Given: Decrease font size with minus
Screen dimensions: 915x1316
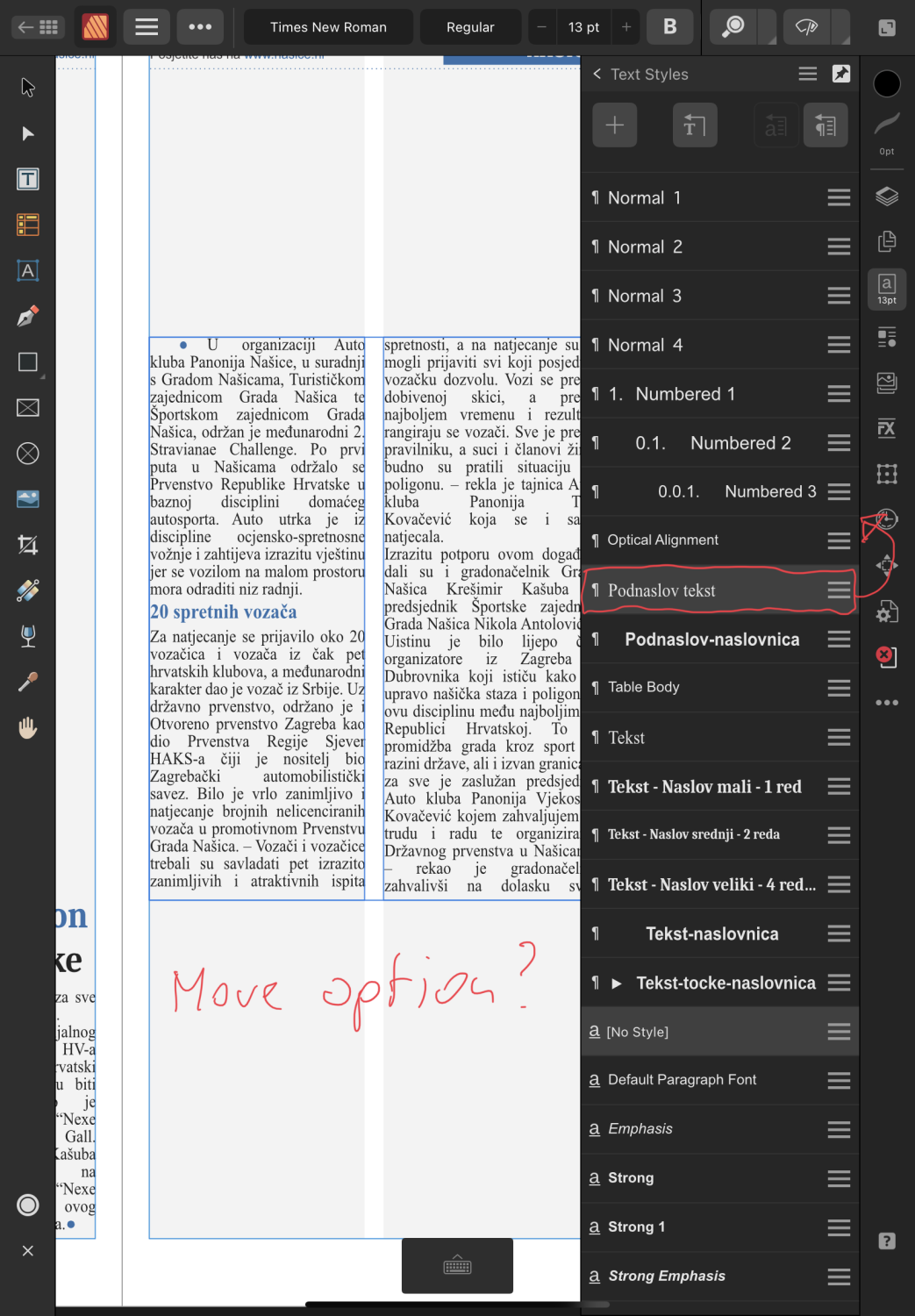Looking at the screenshot, I should (542, 27).
